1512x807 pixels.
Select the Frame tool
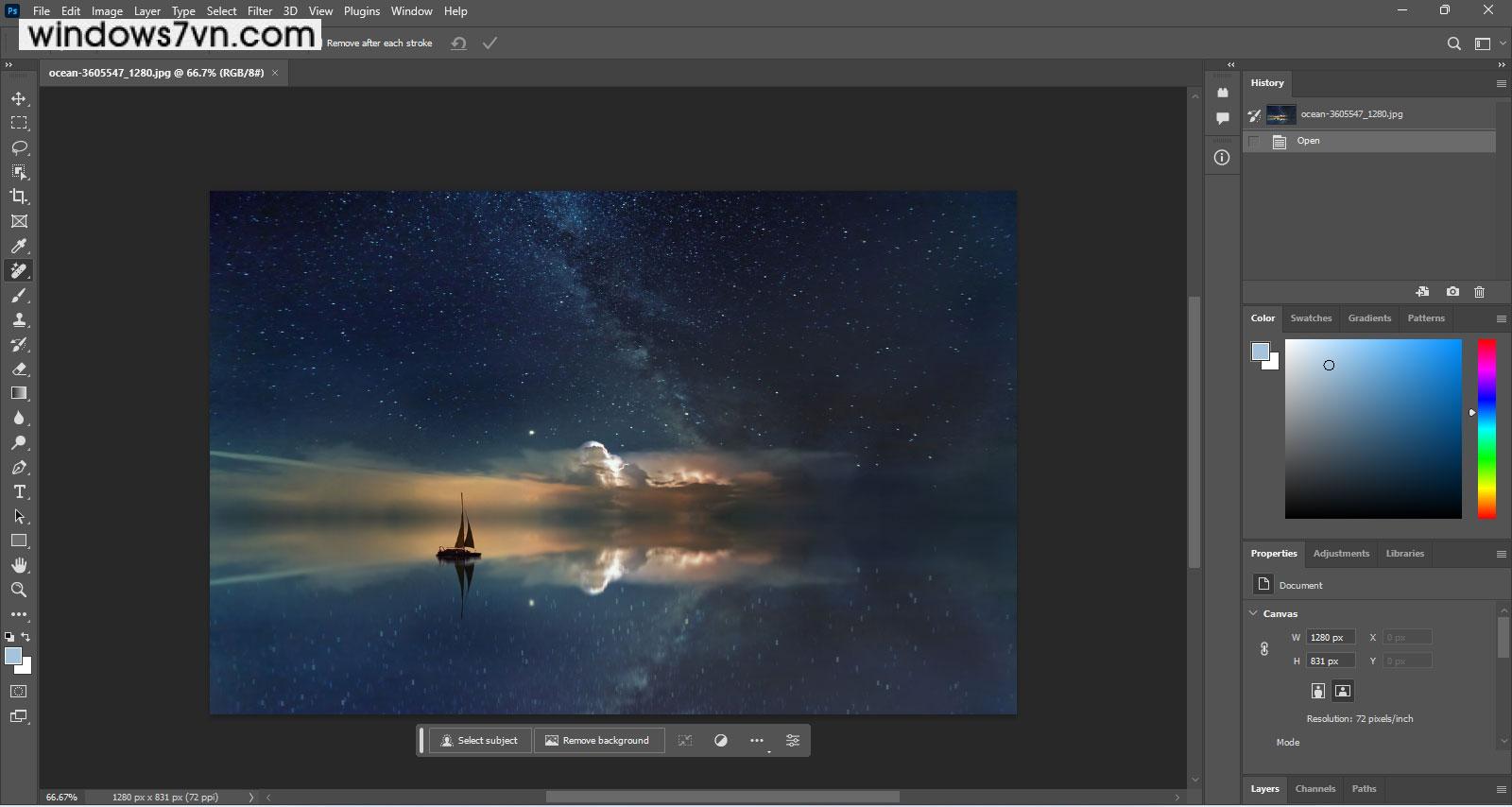tap(19, 221)
